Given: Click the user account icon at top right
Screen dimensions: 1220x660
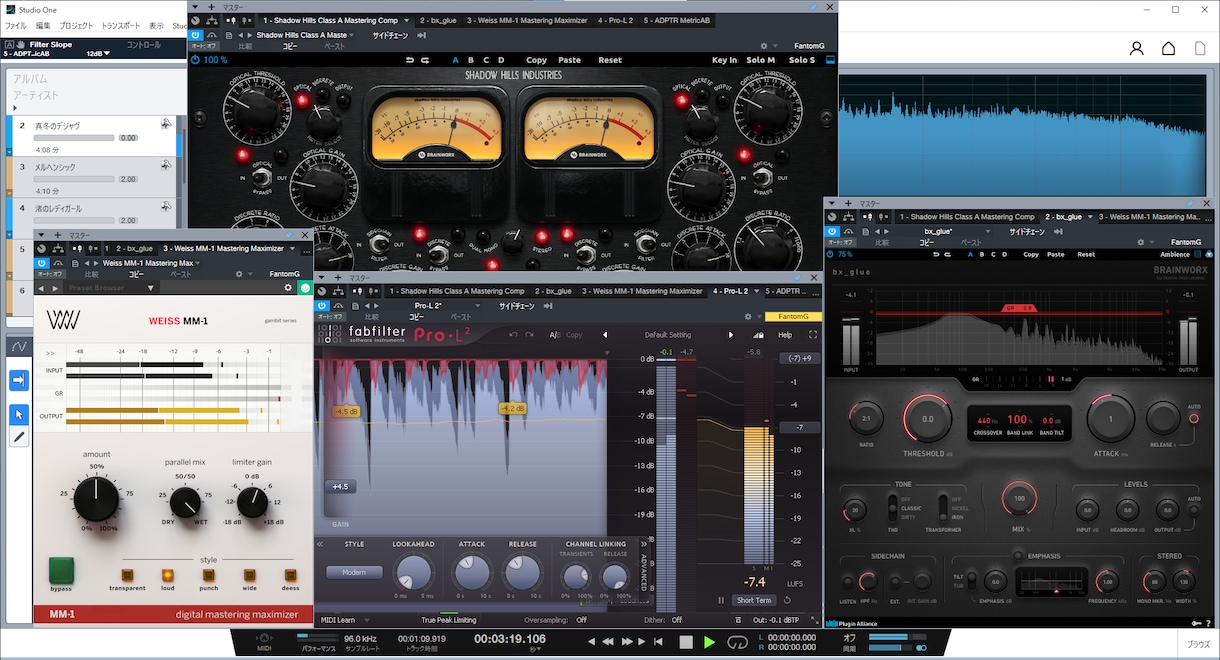Looking at the screenshot, I should pos(1136,48).
